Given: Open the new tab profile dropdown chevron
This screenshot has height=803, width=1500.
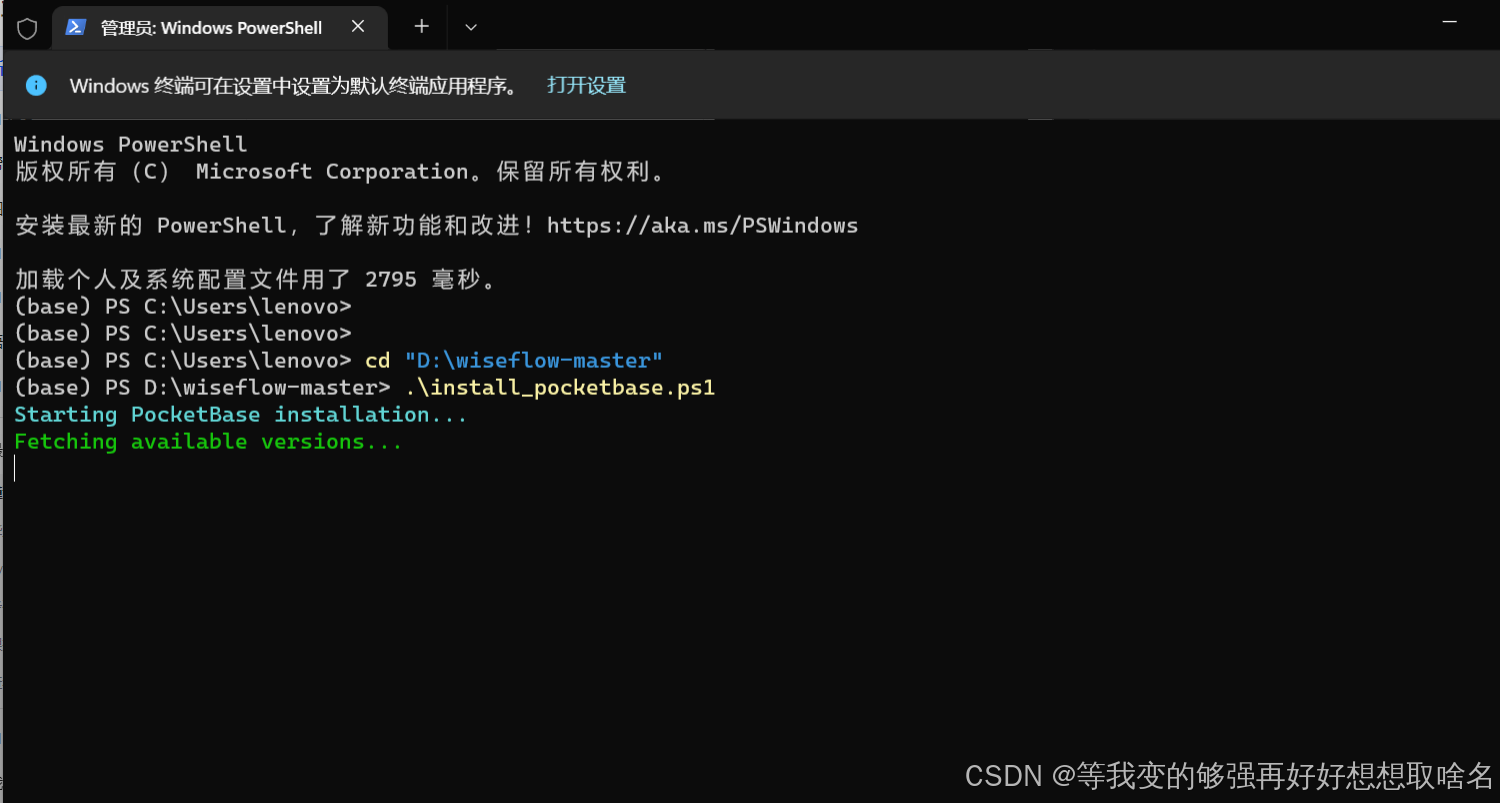Looking at the screenshot, I should point(470,27).
